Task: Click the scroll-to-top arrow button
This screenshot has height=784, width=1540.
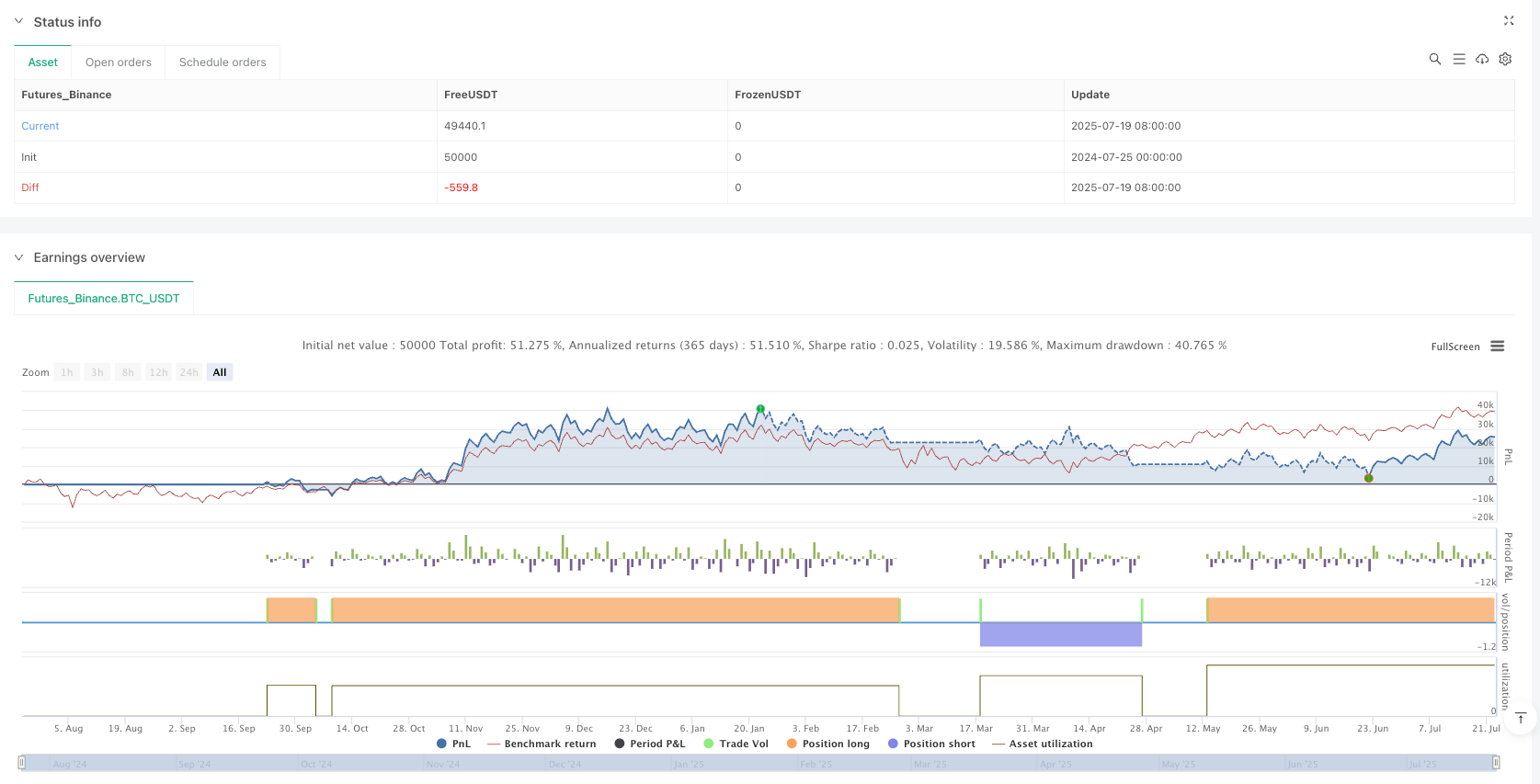Action: click(1521, 718)
